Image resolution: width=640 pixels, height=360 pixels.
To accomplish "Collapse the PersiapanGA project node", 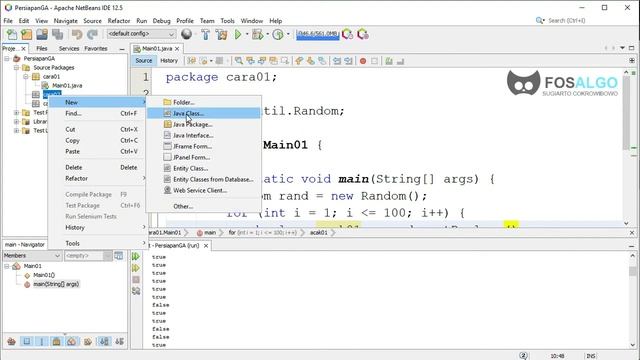I will (x=7, y=58).
